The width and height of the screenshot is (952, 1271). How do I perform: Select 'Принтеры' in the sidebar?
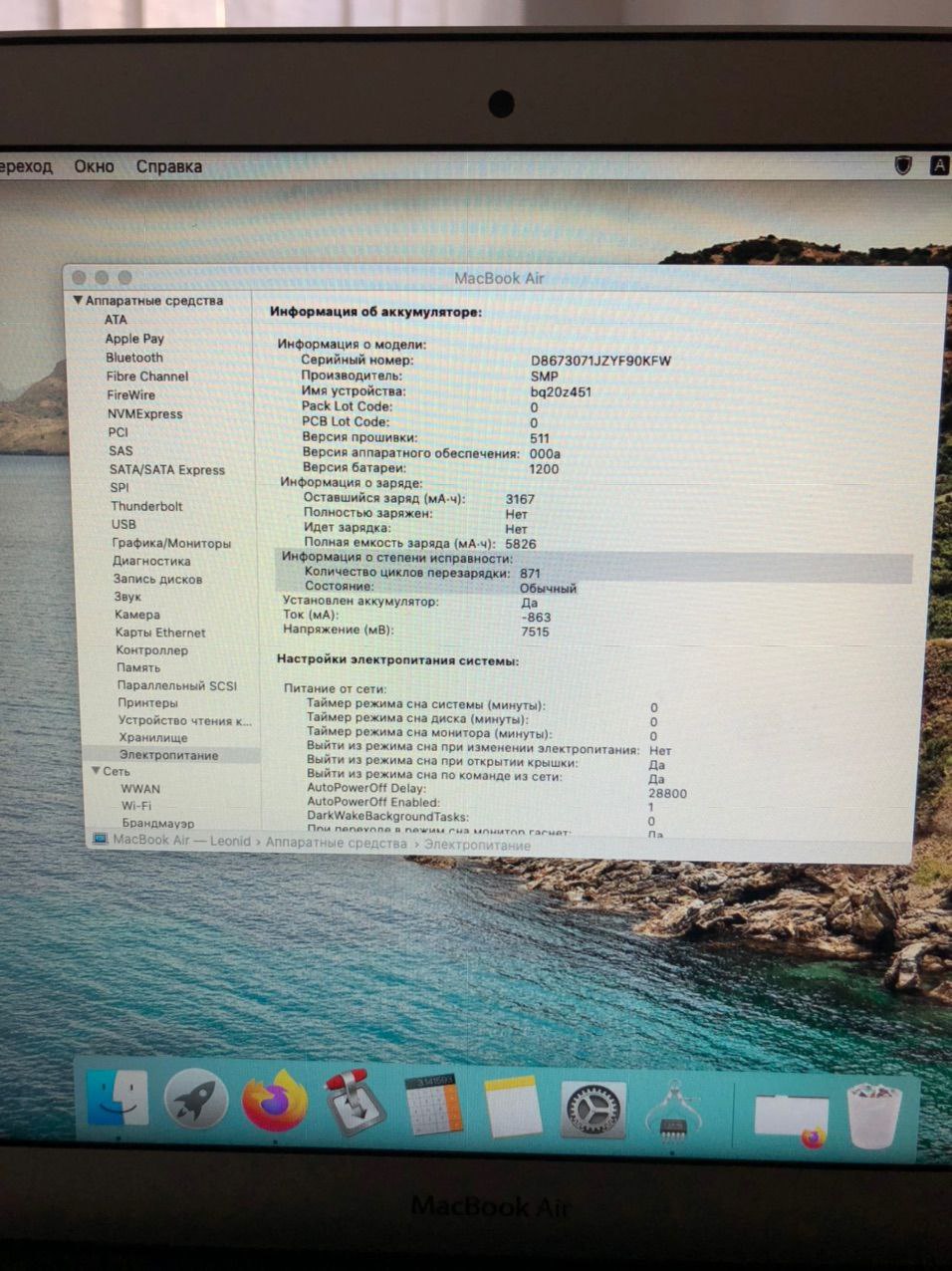[147, 702]
